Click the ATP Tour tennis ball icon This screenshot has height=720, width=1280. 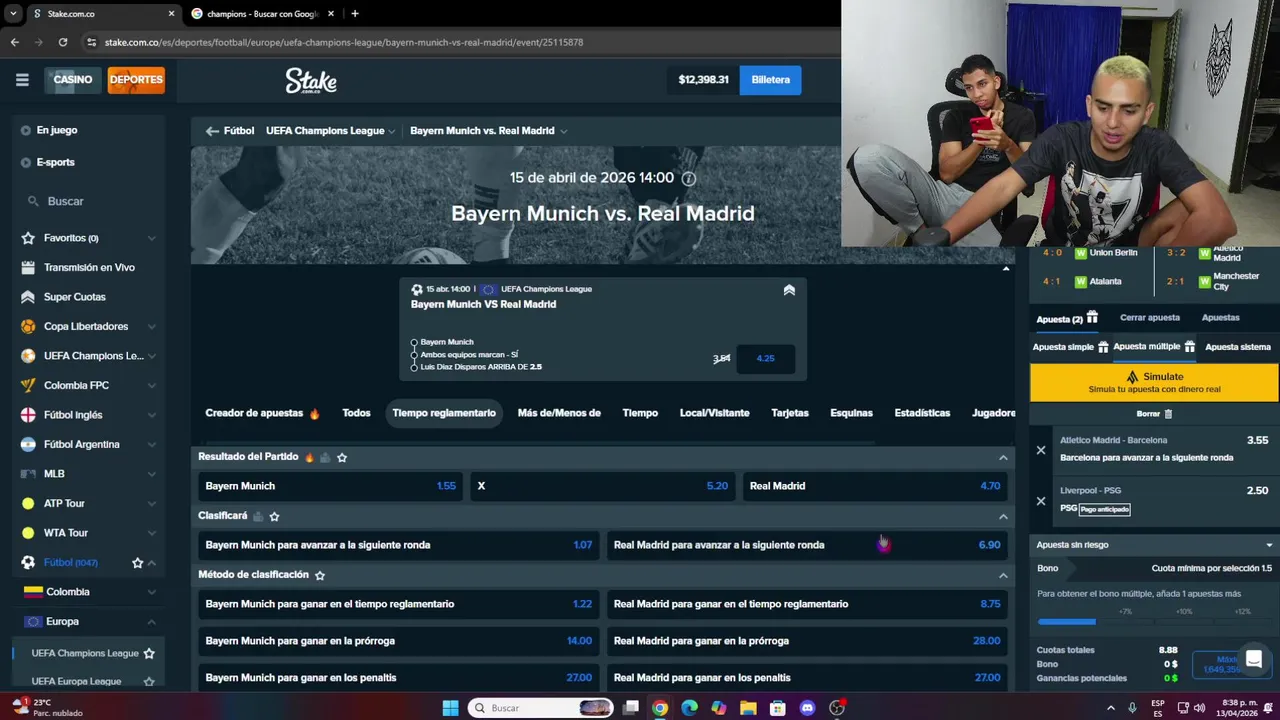pyautogui.click(x=28, y=503)
